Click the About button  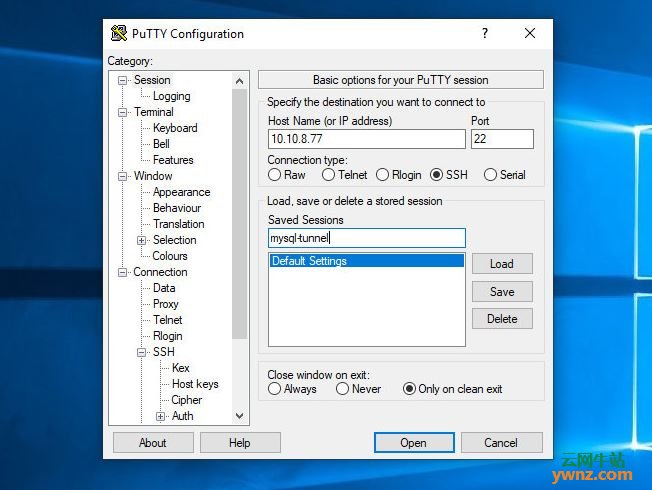[153, 443]
